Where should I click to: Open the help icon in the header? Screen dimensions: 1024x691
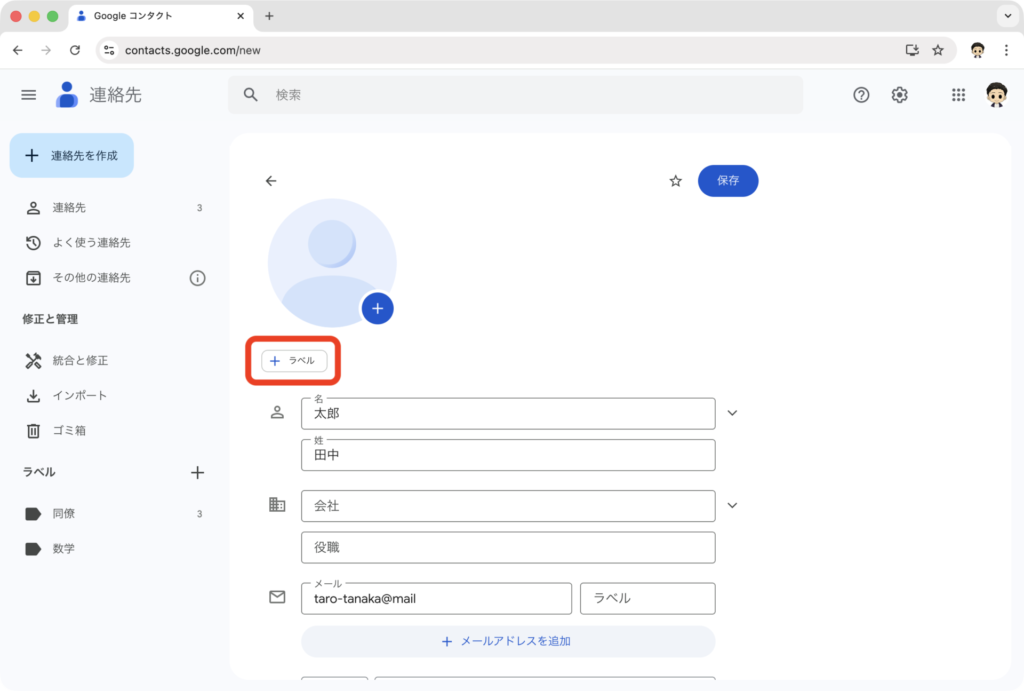[x=861, y=94]
